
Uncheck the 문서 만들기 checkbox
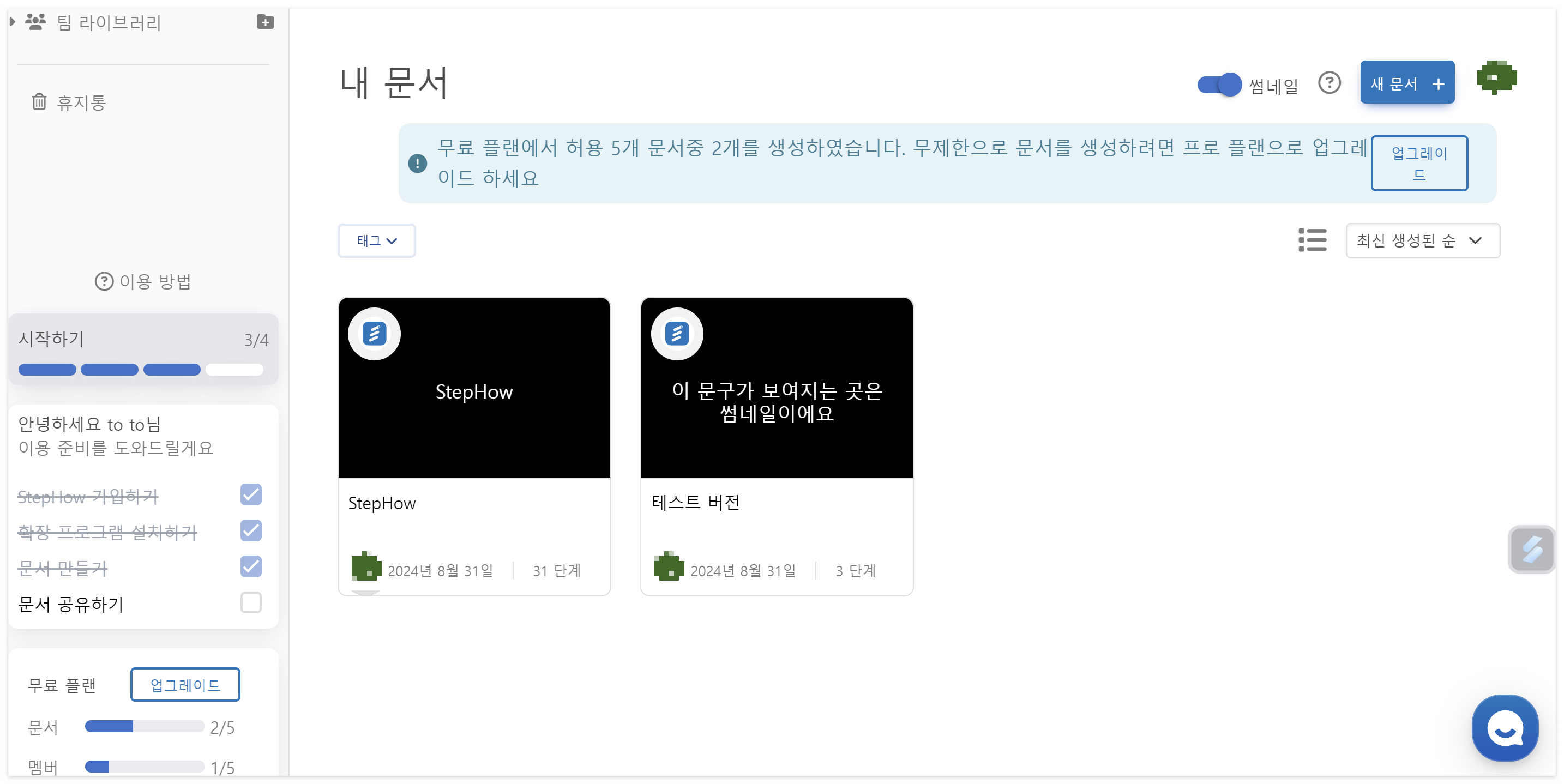251,566
